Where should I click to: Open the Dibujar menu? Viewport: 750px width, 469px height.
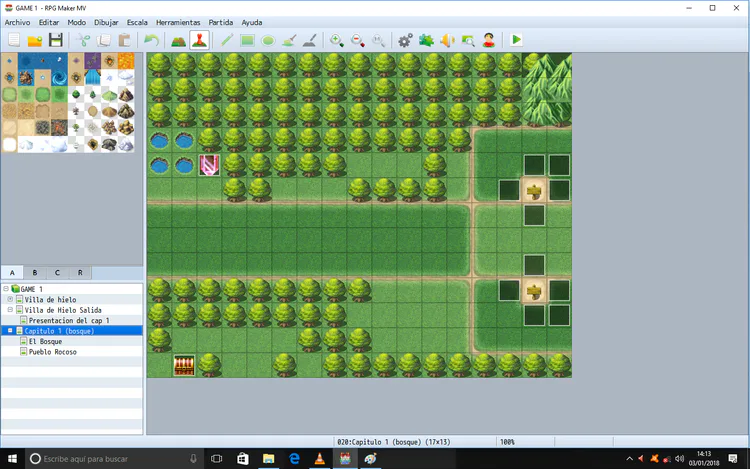106,22
